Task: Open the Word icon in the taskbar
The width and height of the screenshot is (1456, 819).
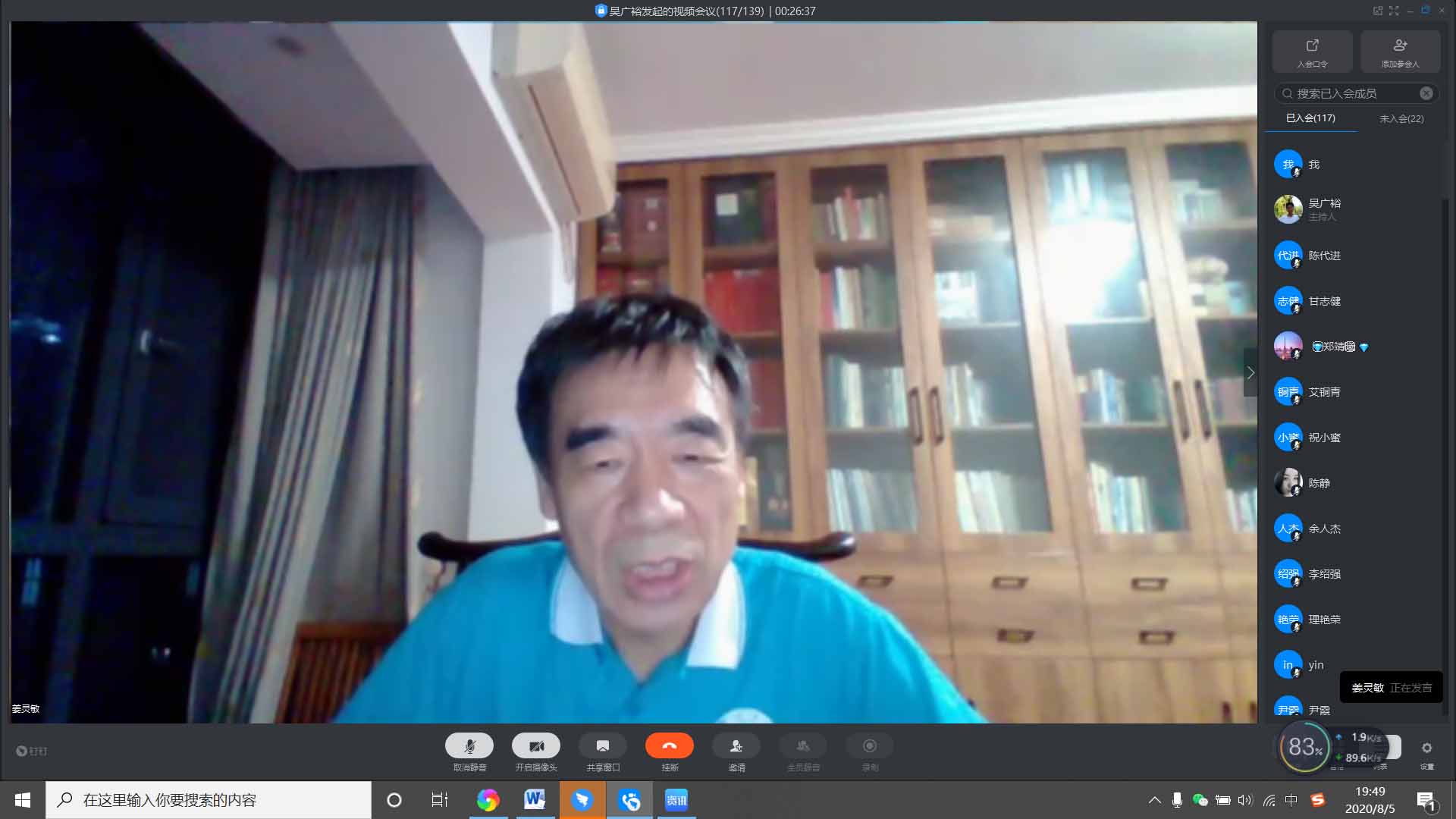Action: click(534, 800)
